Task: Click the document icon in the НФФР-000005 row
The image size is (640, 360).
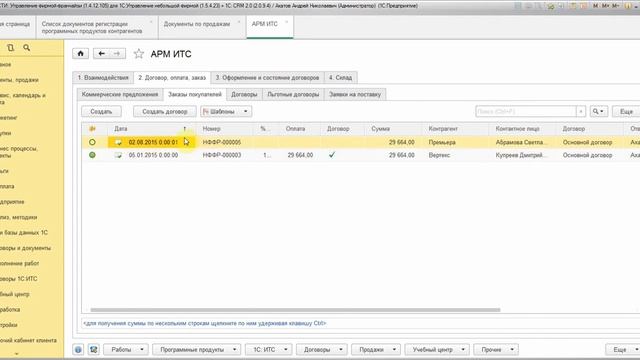Action: pos(118,142)
